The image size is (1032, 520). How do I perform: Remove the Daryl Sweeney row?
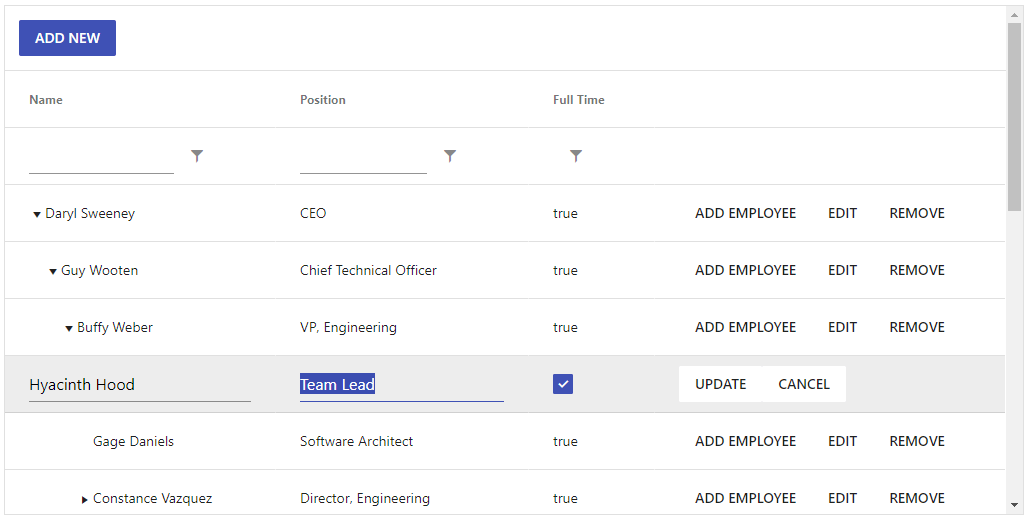pyautogui.click(x=917, y=213)
